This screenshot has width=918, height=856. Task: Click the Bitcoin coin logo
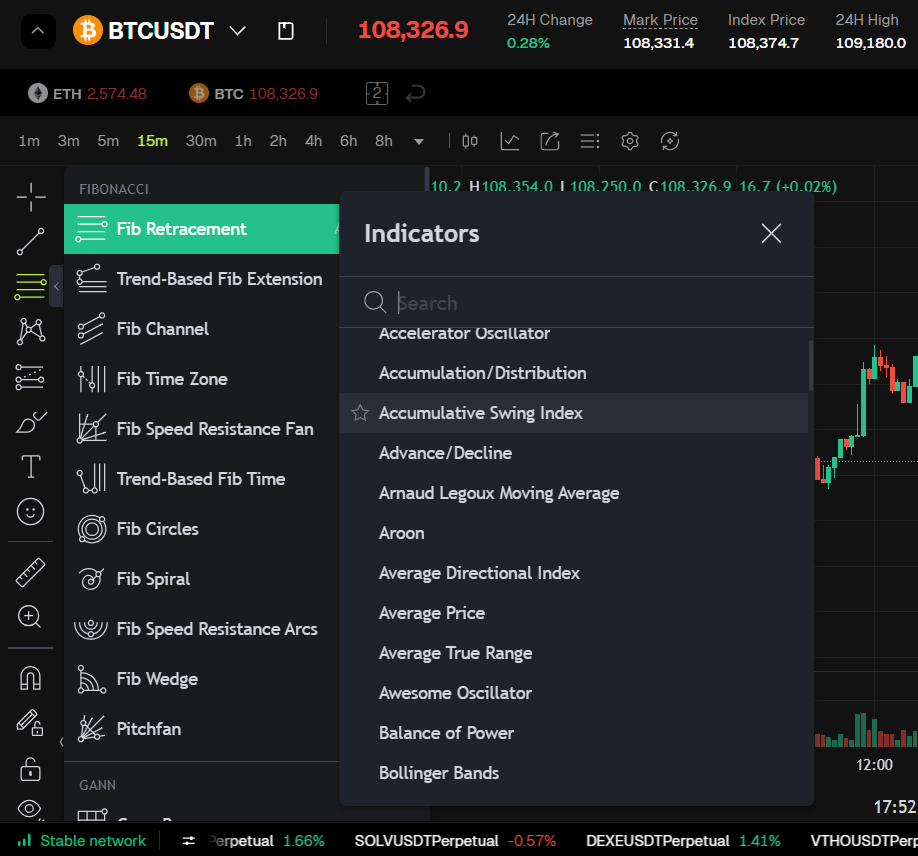(87, 30)
